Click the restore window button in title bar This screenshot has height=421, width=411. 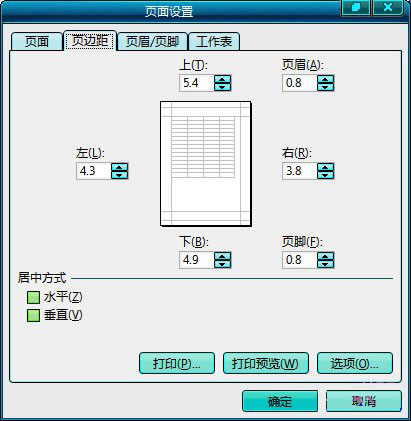coord(356,7)
